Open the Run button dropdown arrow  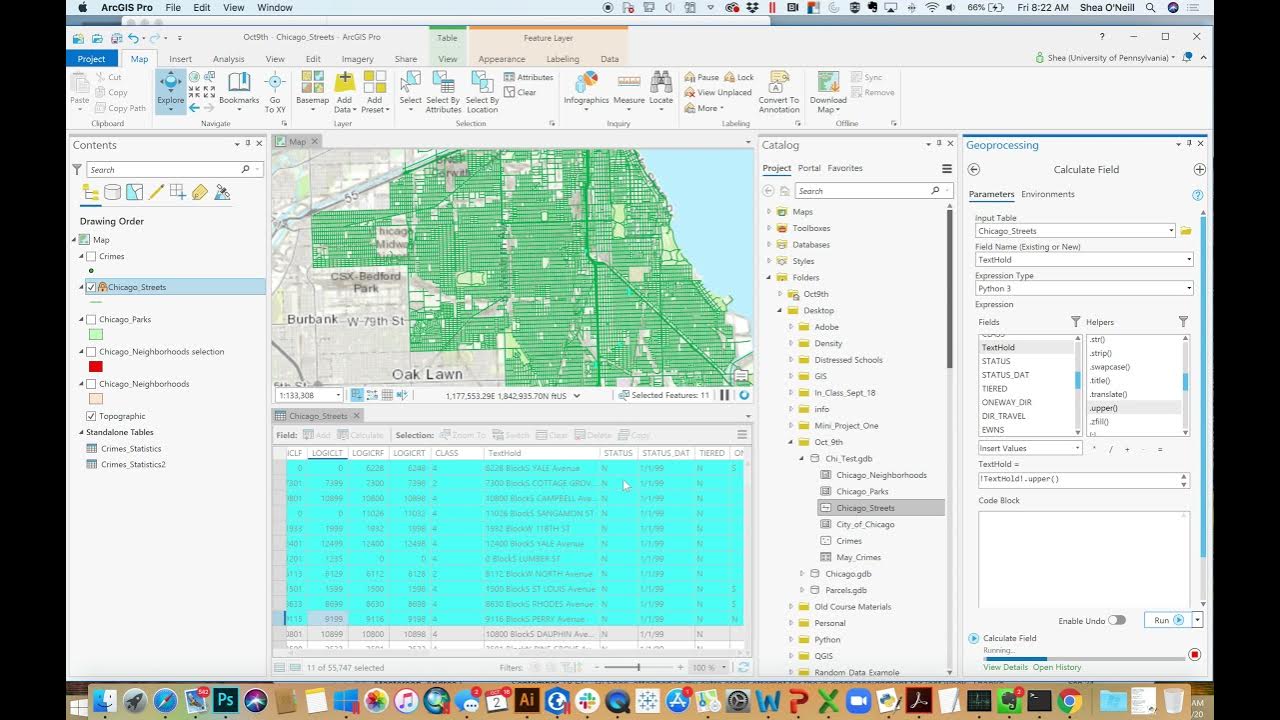(x=1197, y=620)
